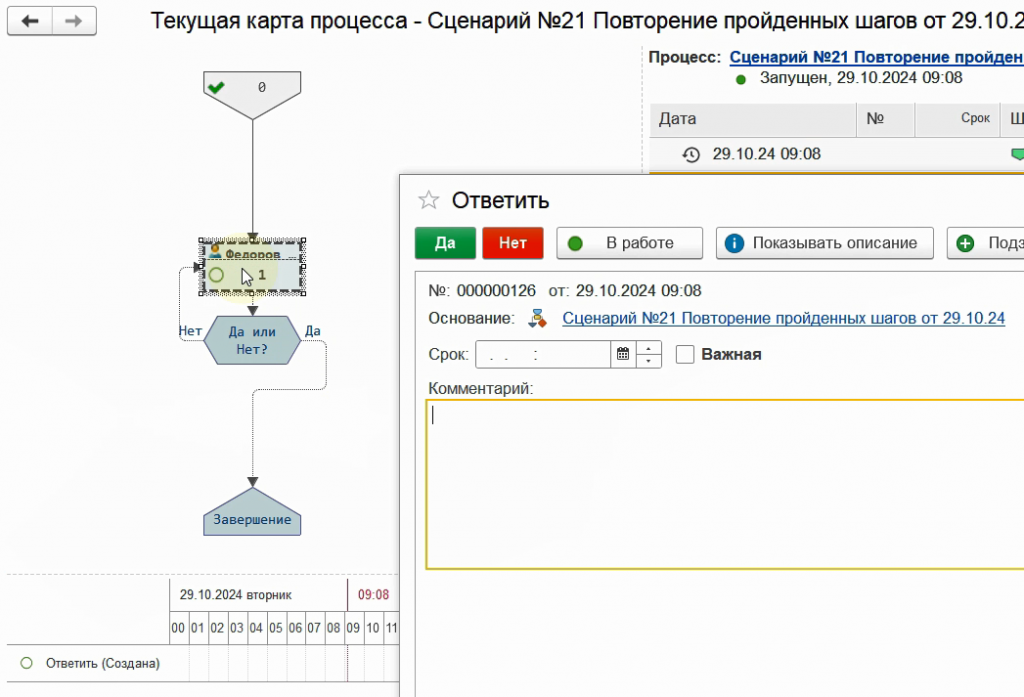
Task: Click the Федоров user icon on step
Action: pyautogui.click(x=215, y=254)
